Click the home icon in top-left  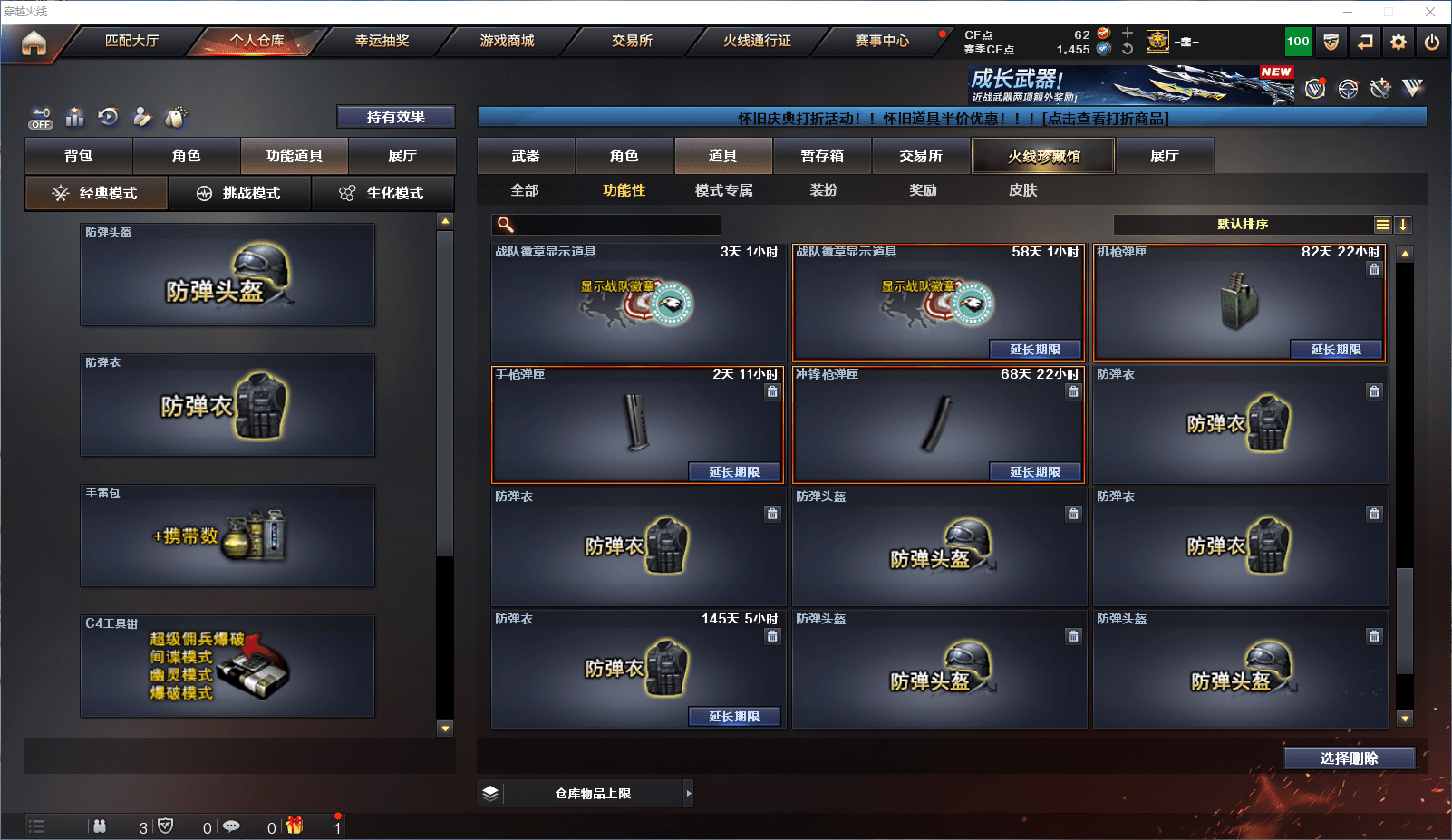34,43
